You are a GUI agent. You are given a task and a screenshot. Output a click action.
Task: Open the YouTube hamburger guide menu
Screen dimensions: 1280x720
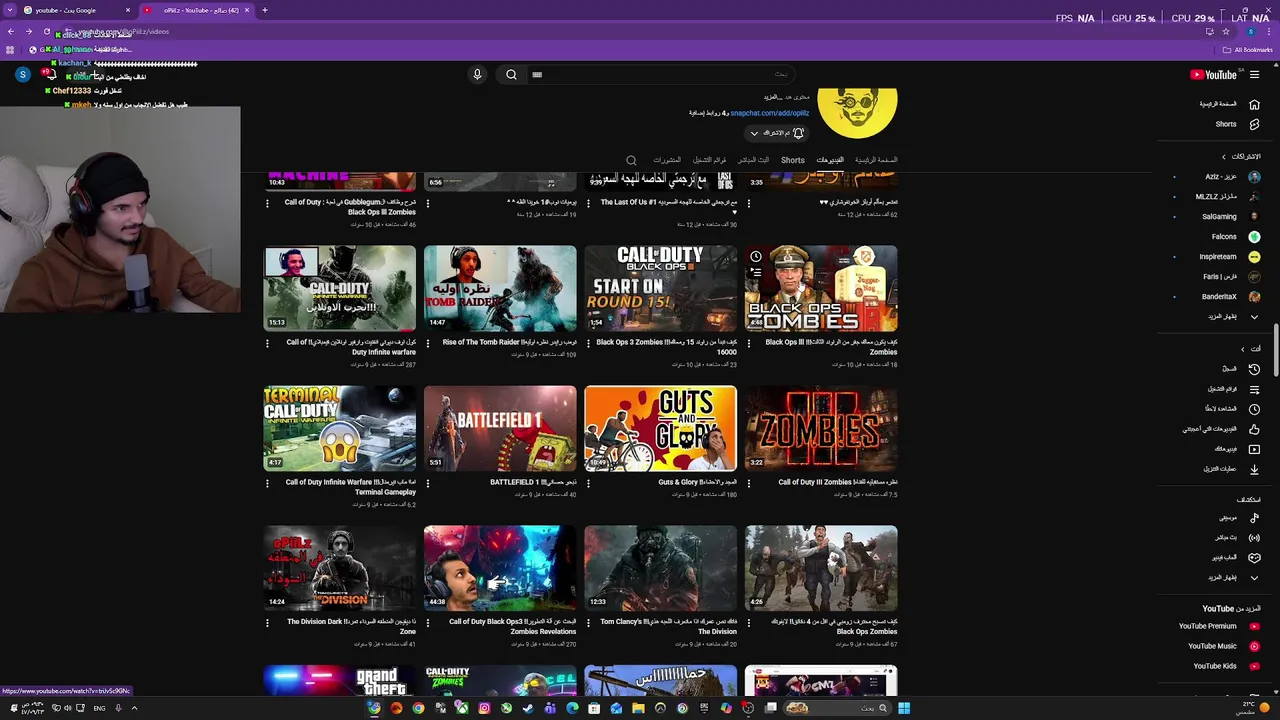(1254, 75)
